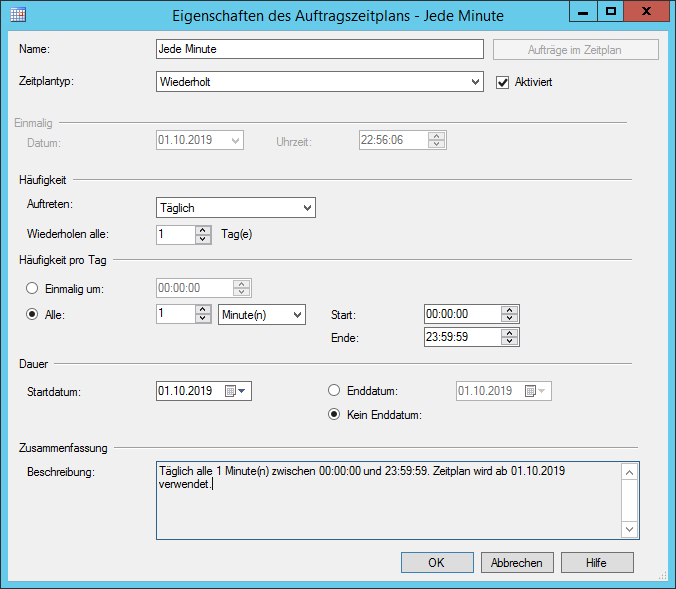Screen dimensions: 676x589
Task: Click the Beschreibung summary text box
Action: [x=388, y=500]
